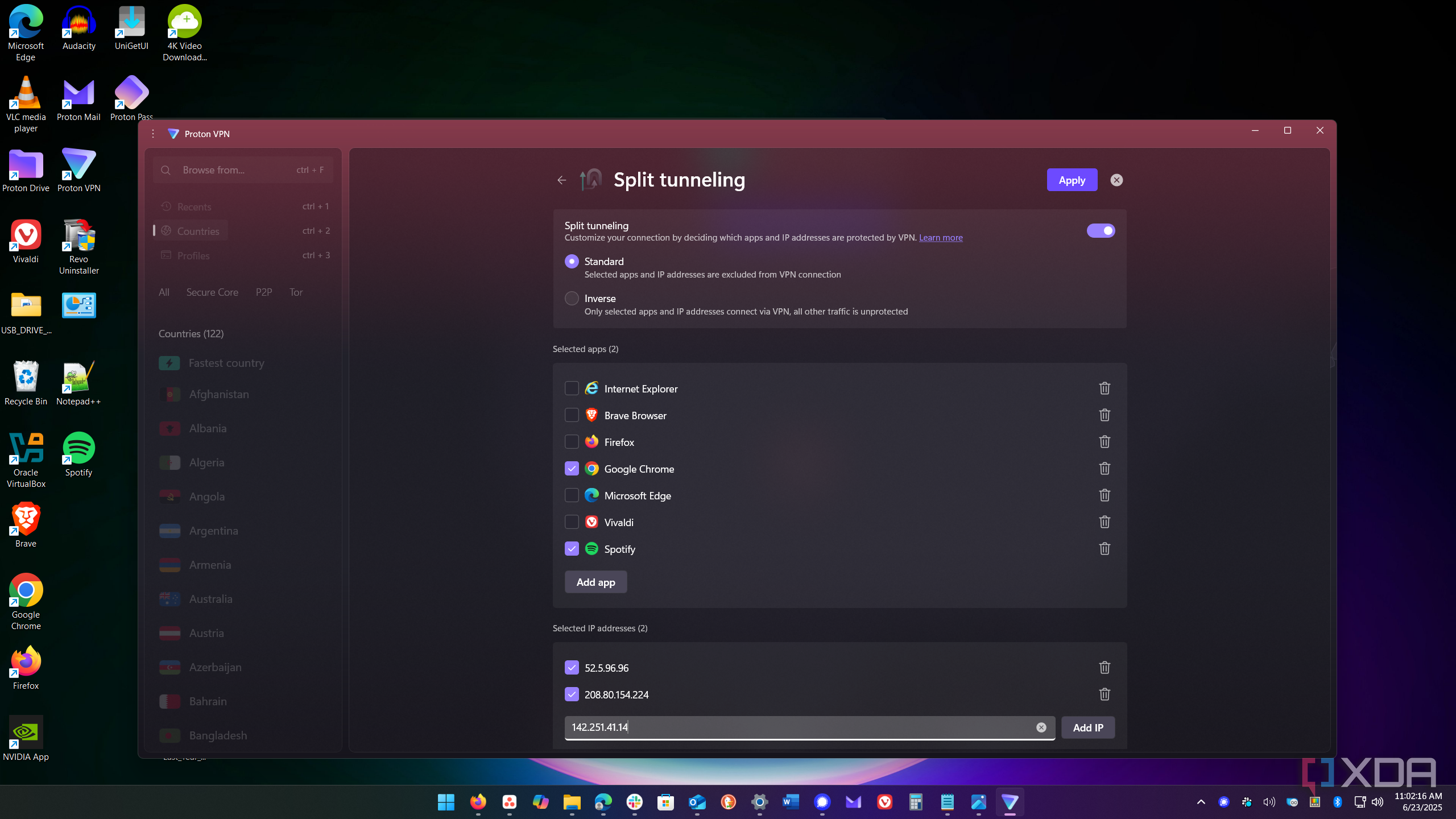Select the Spotify desktop icon

pyautogui.click(x=78, y=456)
